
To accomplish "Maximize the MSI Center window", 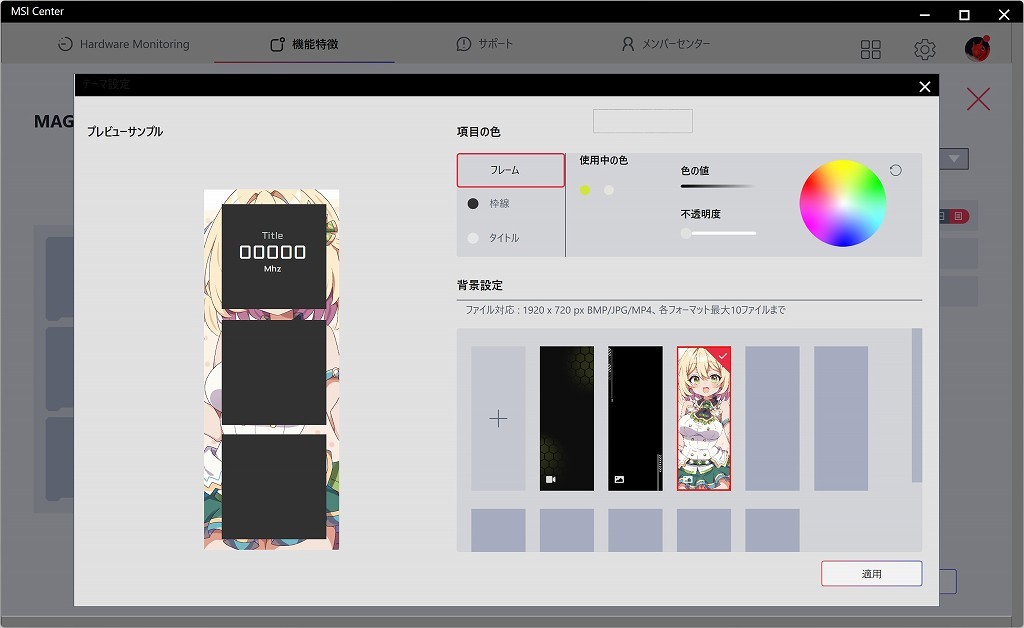I will pyautogui.click(x=964, y=14).
